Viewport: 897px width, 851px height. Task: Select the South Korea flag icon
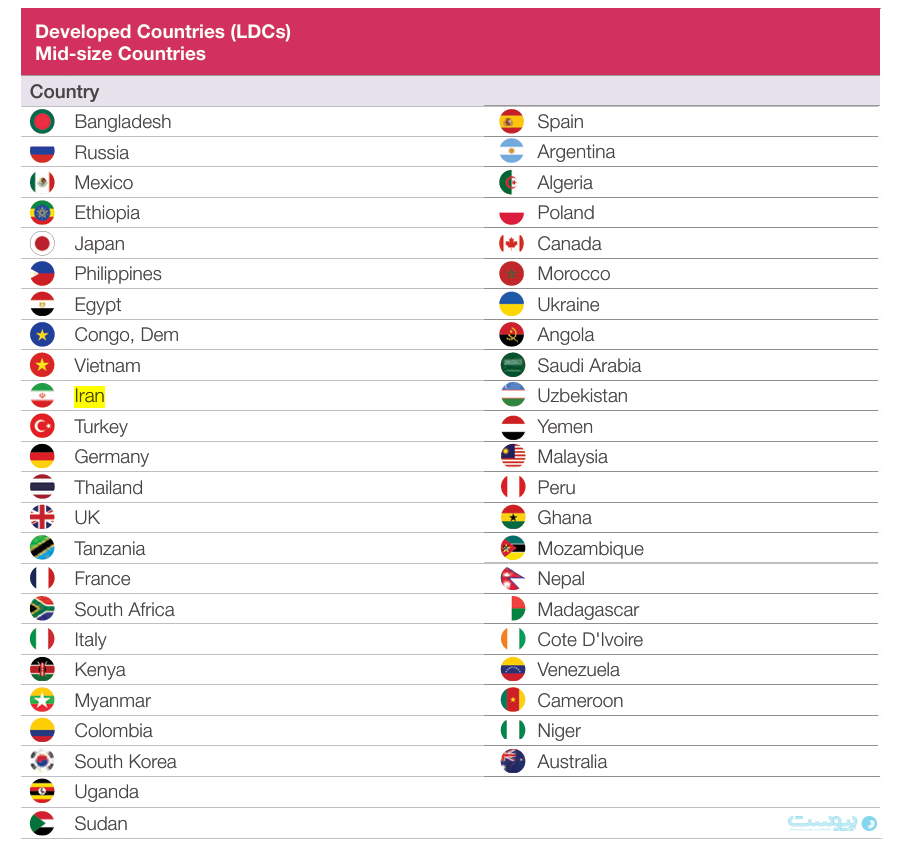pos(42,761)
